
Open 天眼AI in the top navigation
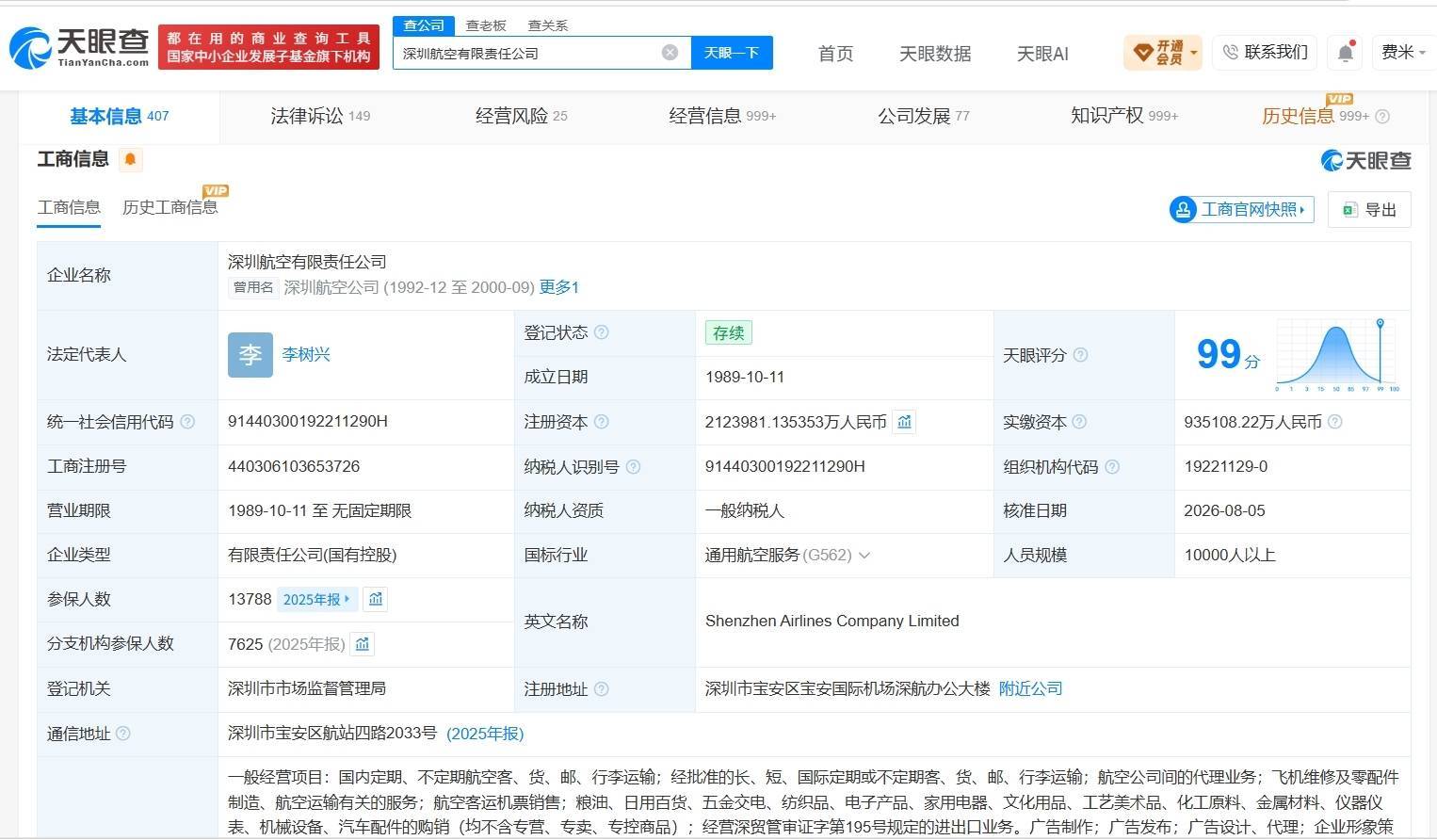pyautogui.click(x=1042, y=54)
